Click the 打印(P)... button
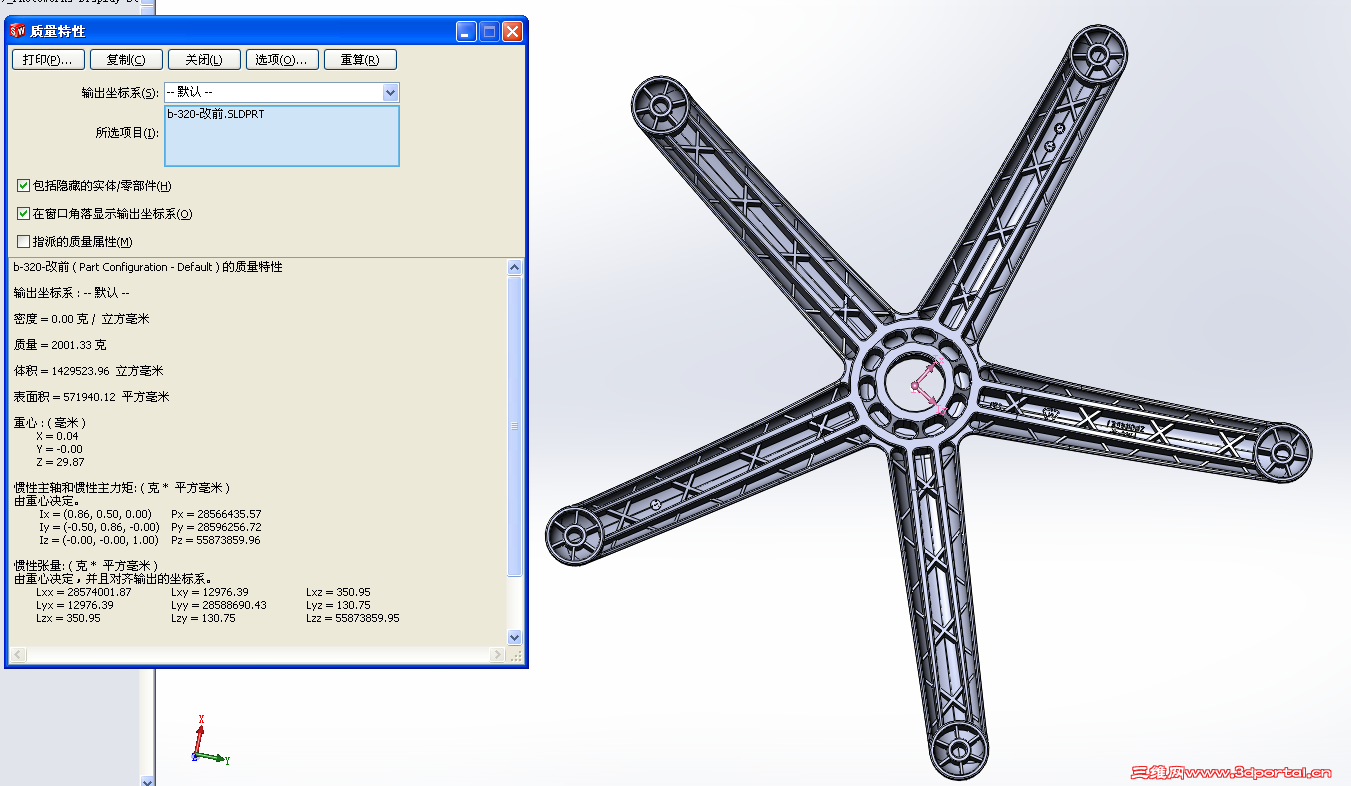This screenshot has width=1351, height=786. pyautogui.click(x=48, y=60)
